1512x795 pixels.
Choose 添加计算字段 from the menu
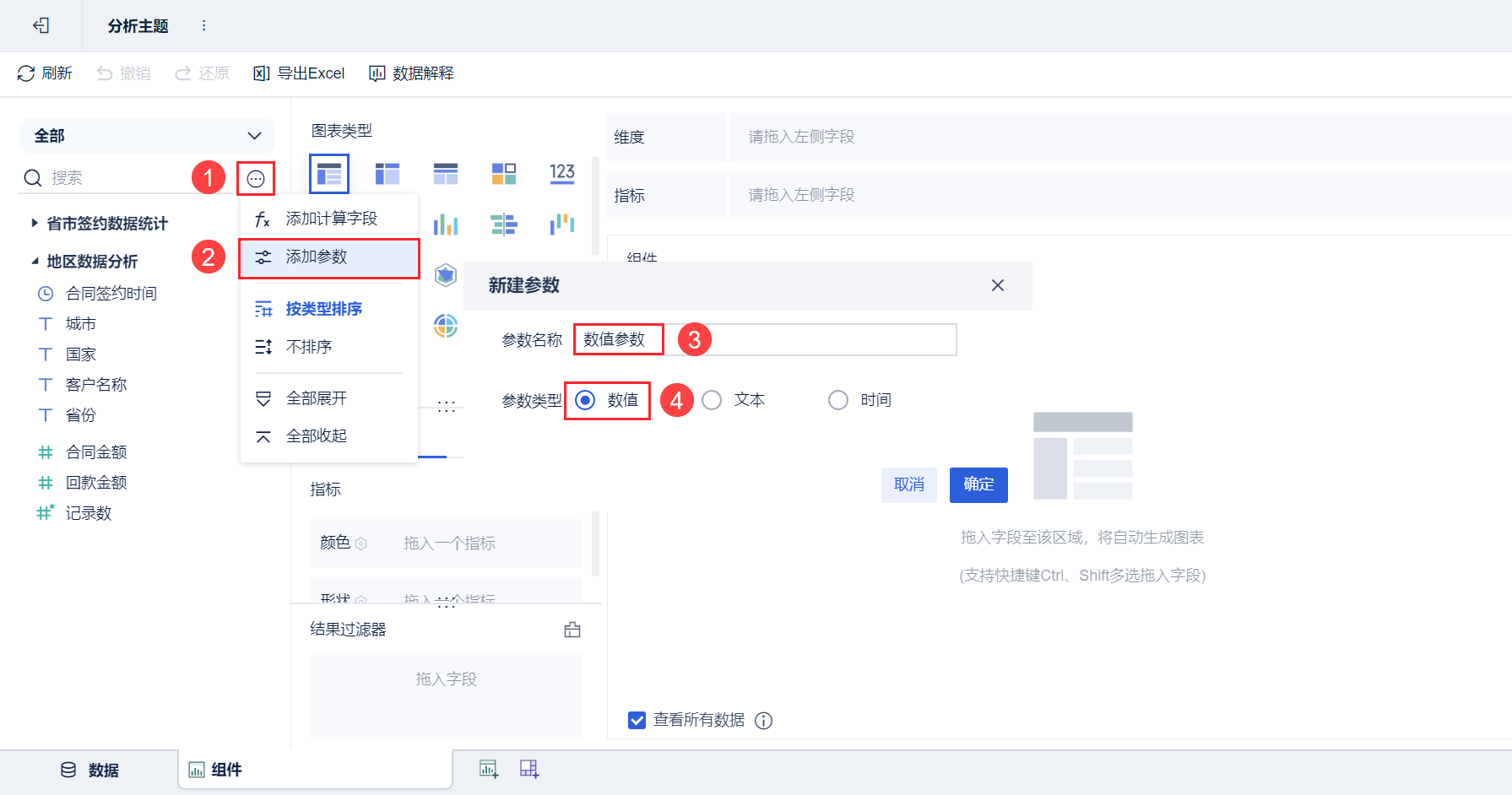pyautogui.click(x=329, y=219)
